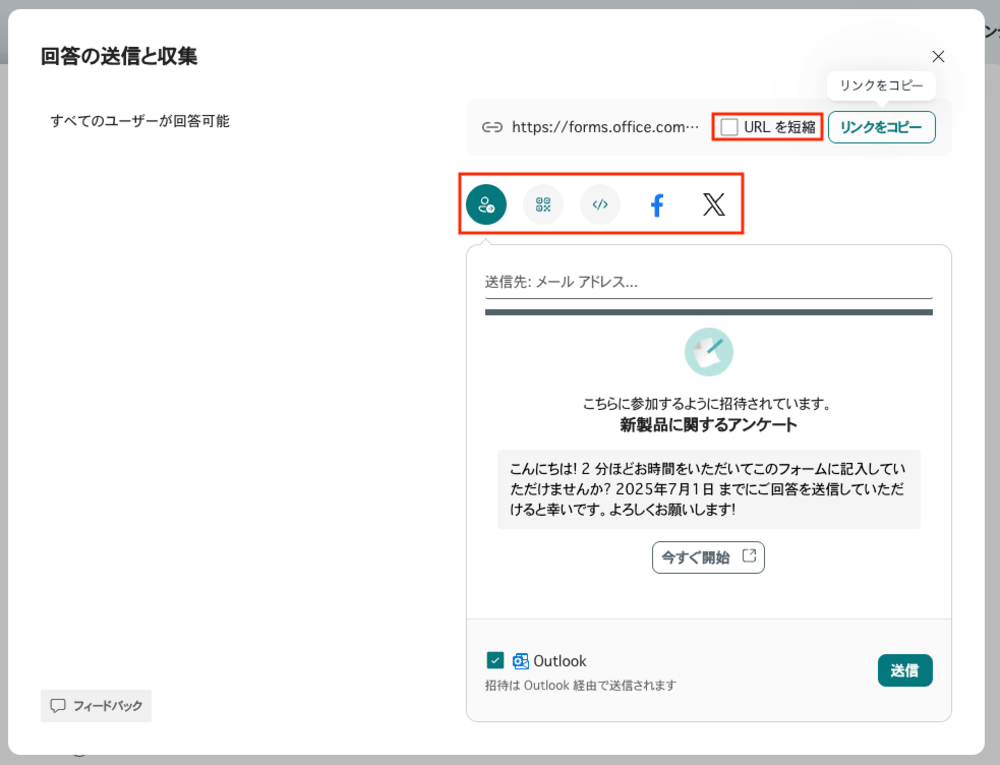Share the form via X icon

click(x=714, y=206)
